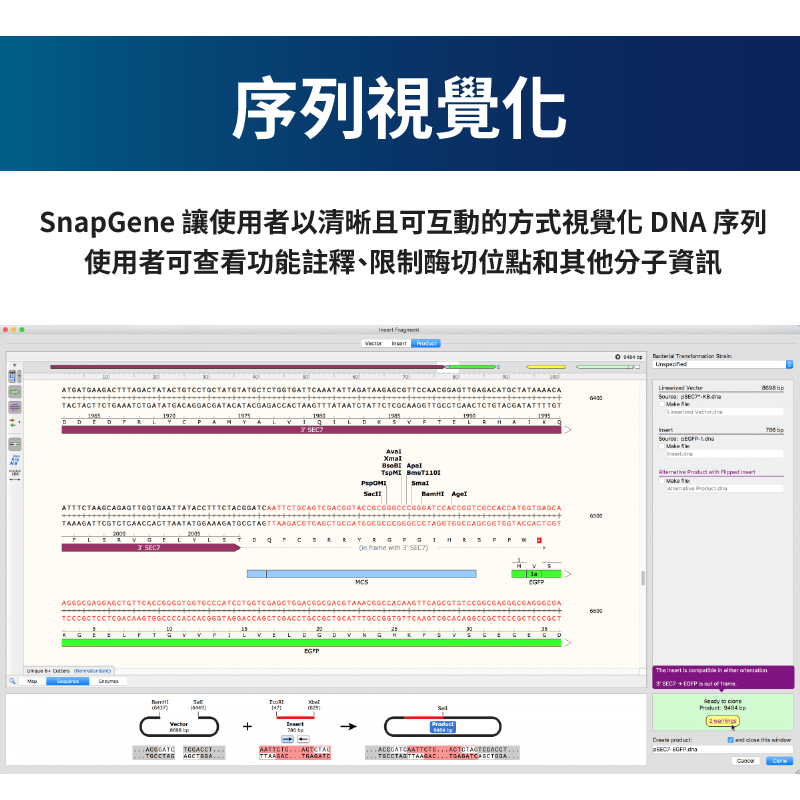Viewport: 800px width, 800px height.
Task: Click the long green EGFP feature bar
Action: point(311,643)
